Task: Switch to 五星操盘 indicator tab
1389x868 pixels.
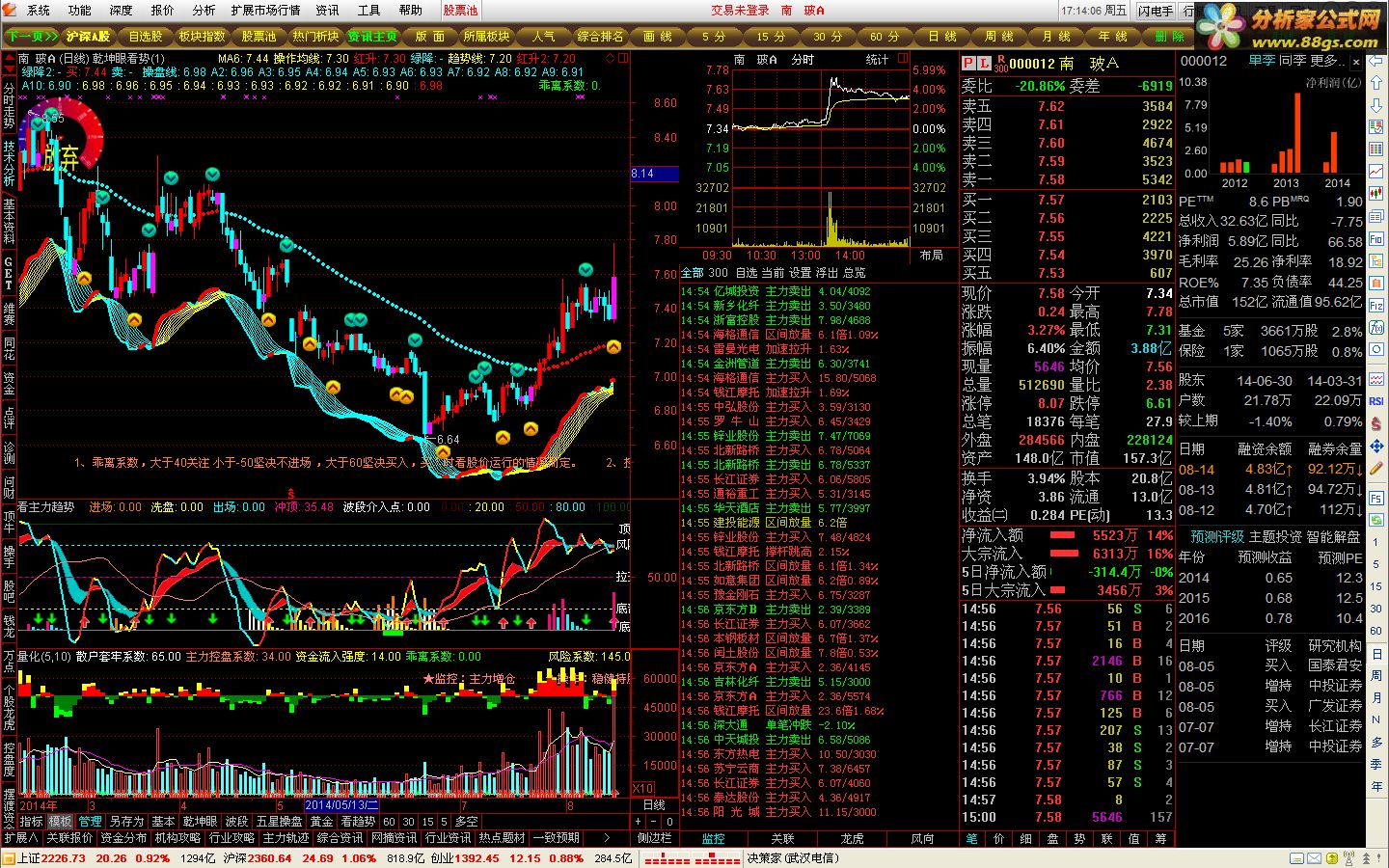Action: tap(279, 822)
